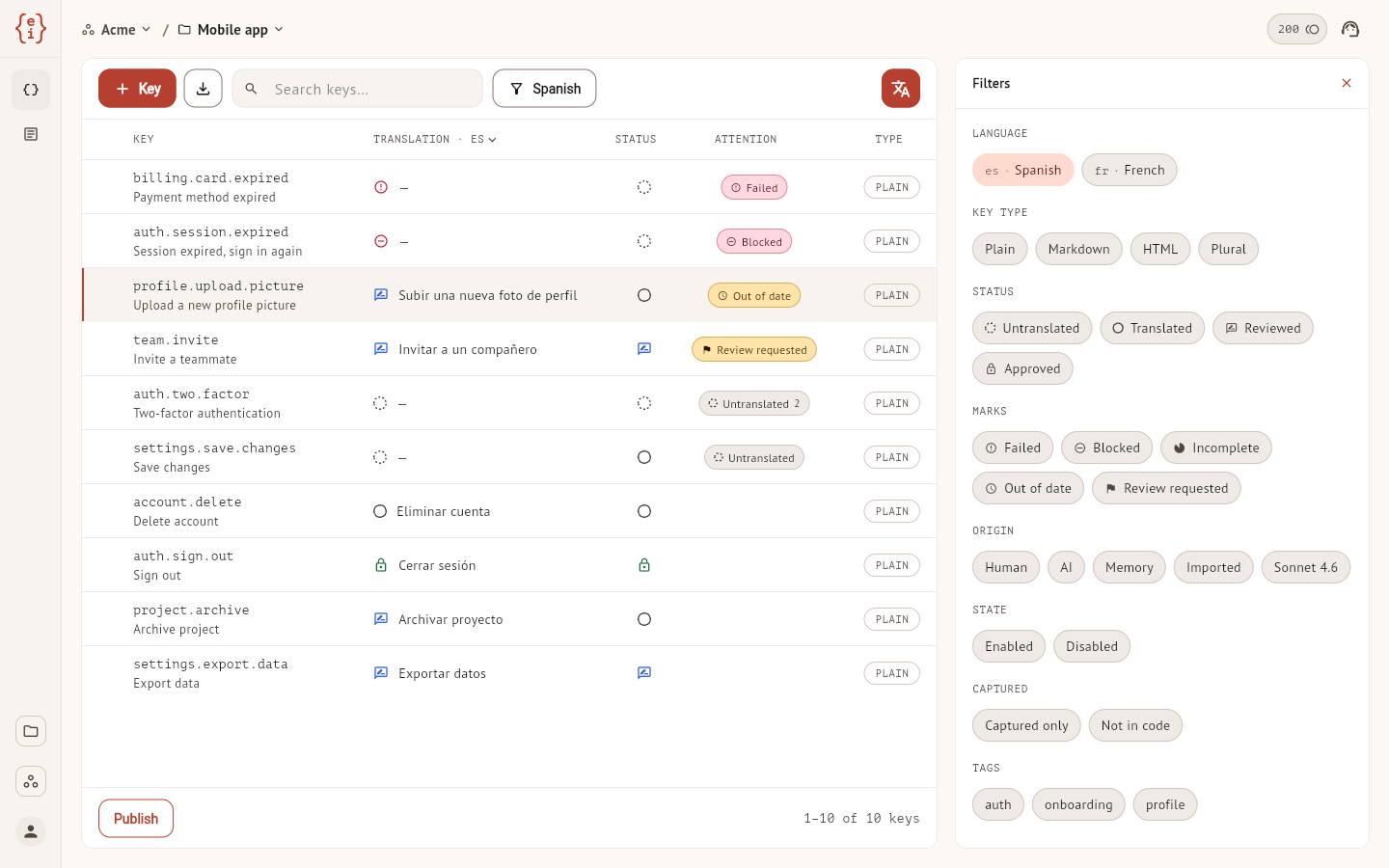This screenshot has width=1389, height=868.
Task: Open the Acme organization dropdown
Action: [117, 30]
